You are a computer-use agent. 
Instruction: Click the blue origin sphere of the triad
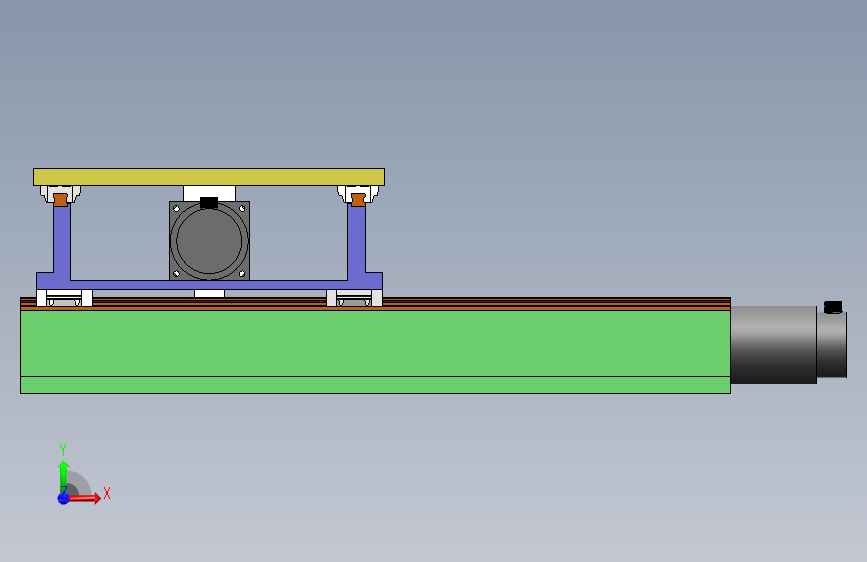64,498
